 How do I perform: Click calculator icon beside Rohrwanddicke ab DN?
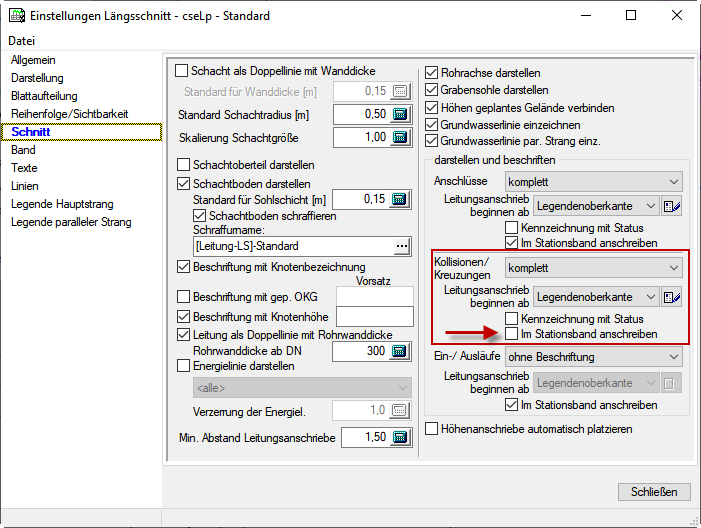(399, 351)
